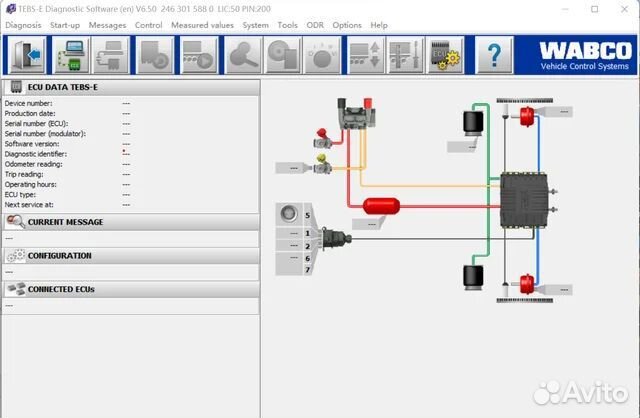Select the upper red brake chamber

524,117
